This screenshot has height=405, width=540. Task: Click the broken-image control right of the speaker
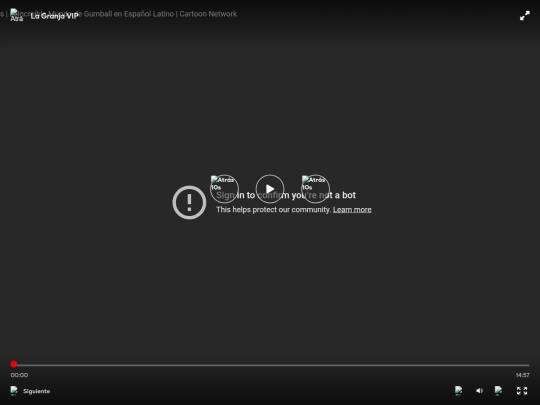(x=498, y=391)
